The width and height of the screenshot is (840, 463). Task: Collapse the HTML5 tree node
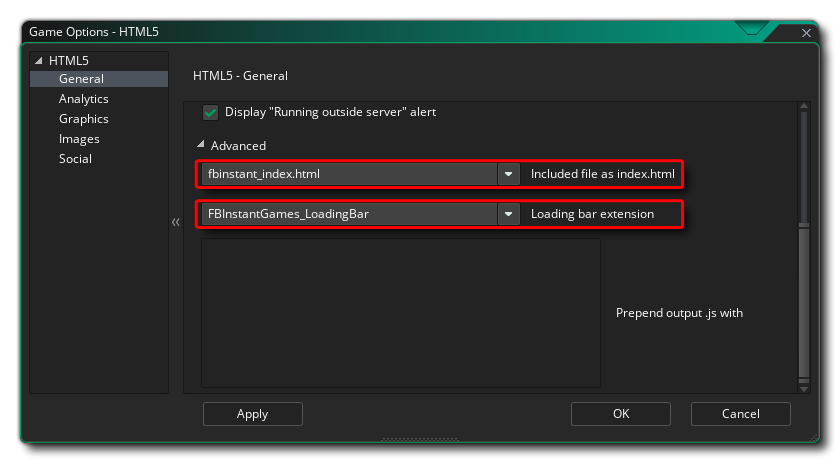[39, 61]
